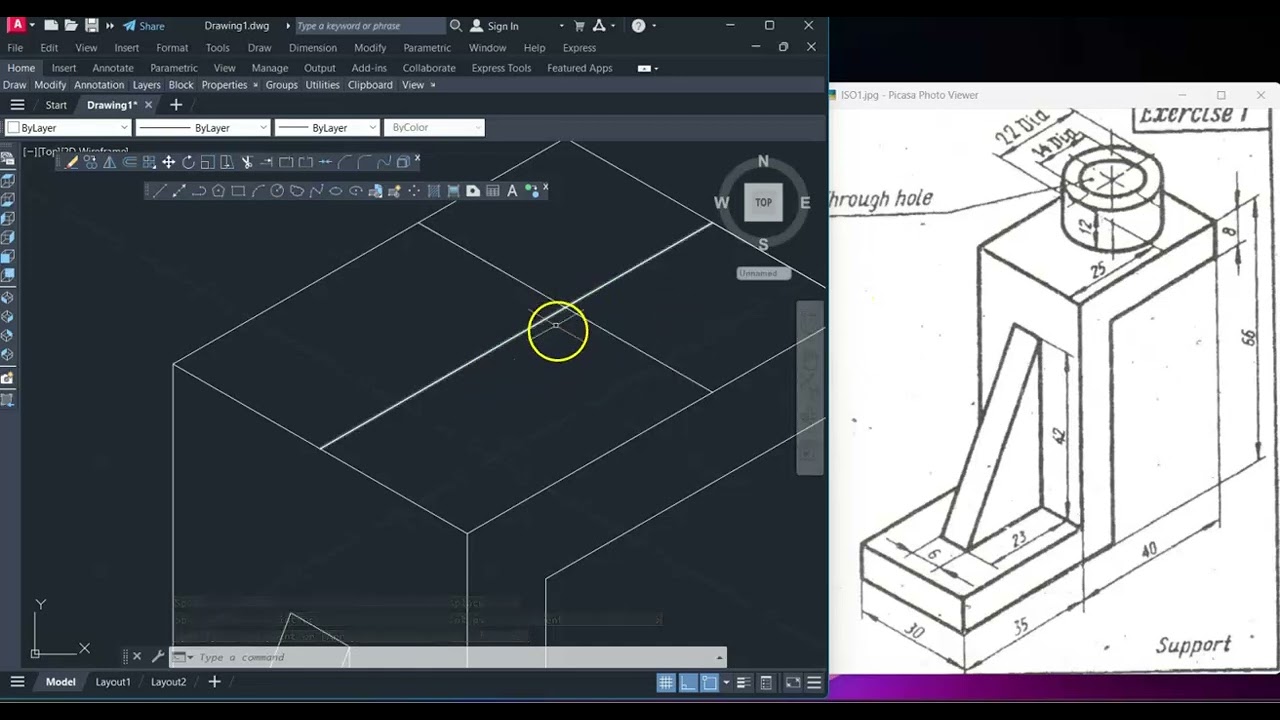The image size is (1280, 720).
Task: Add a new drawing tab
Action: [176, 105]
